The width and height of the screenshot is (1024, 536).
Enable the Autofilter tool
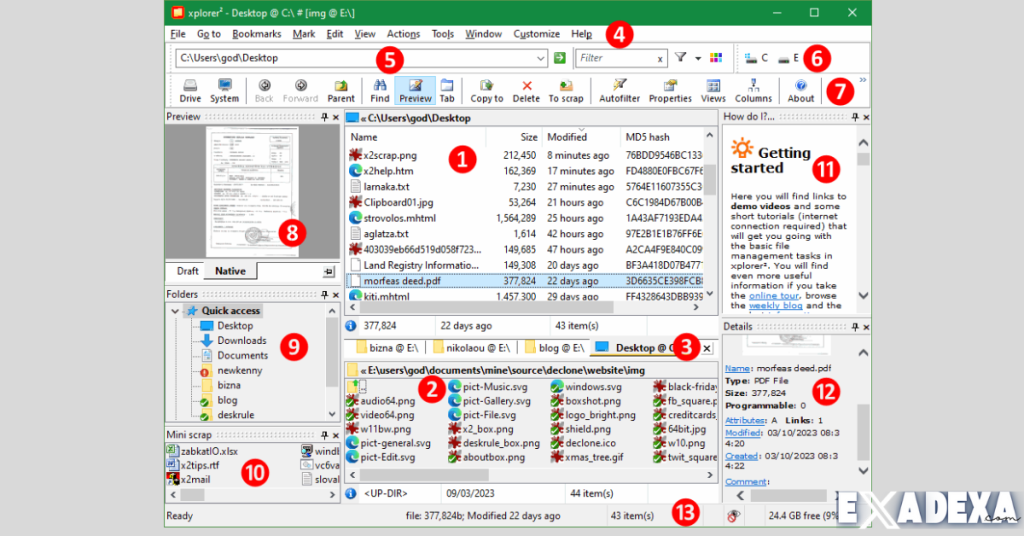click(x=619, y=91)
